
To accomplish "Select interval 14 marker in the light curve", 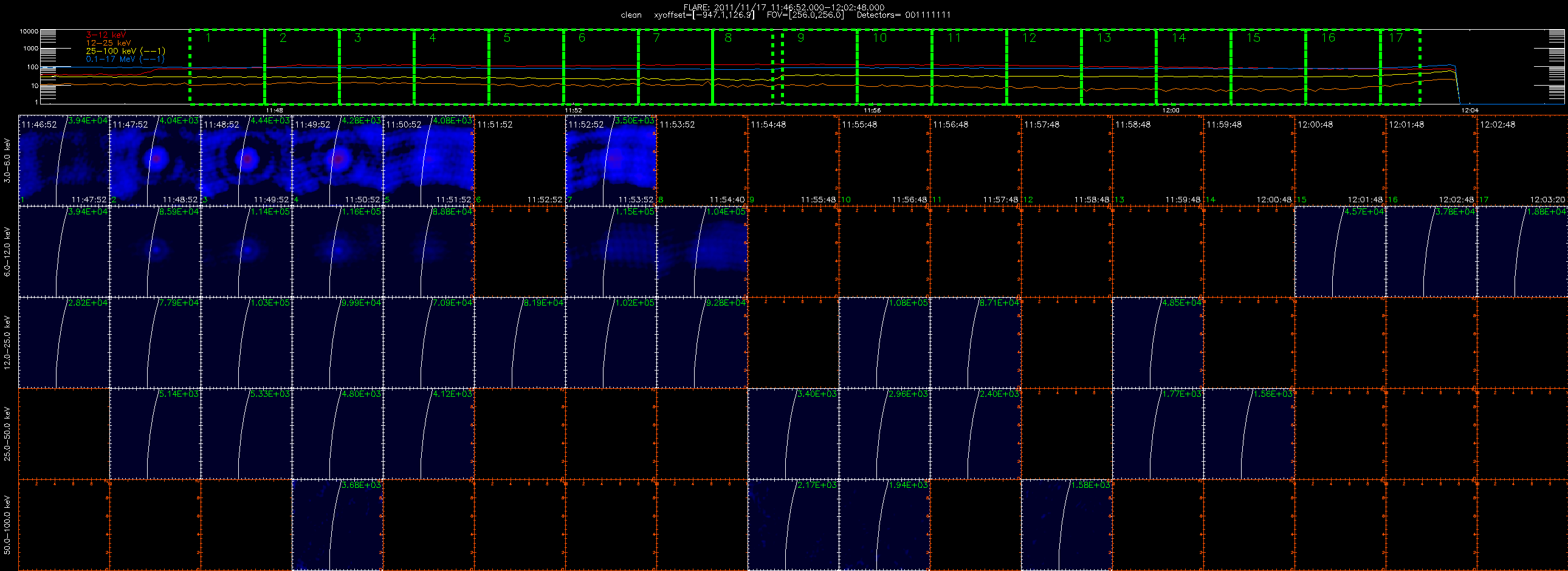I will click(1178, 38).
